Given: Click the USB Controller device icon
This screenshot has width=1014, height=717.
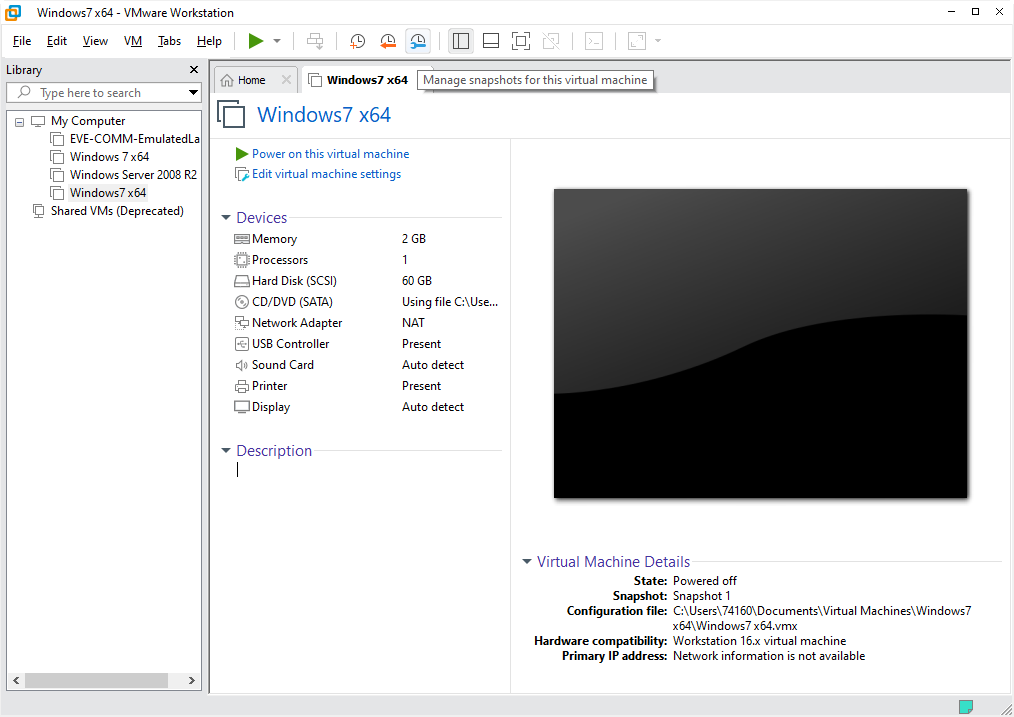Looking at the screenshot, I should tap(242, 344).
